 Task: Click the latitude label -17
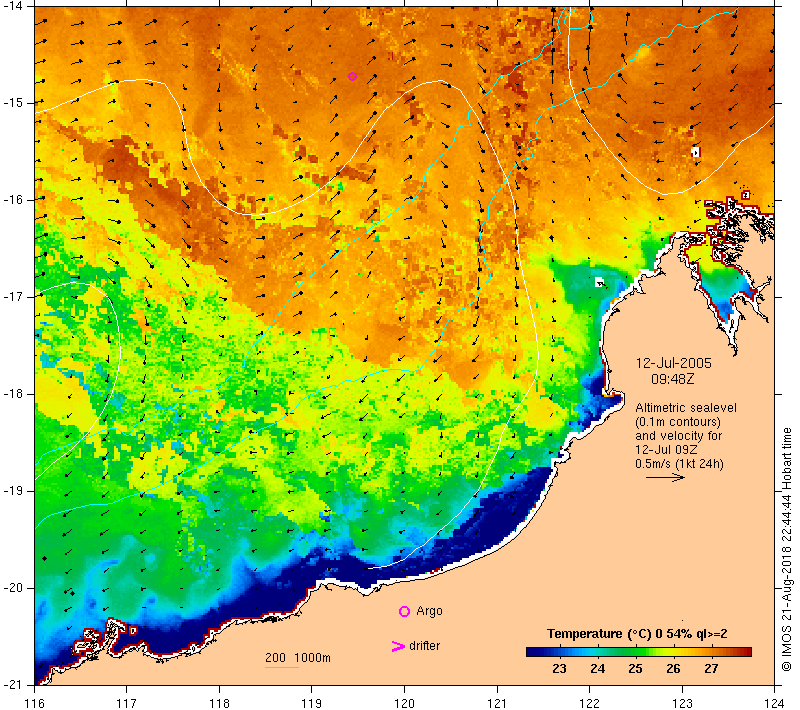[12, 297]
